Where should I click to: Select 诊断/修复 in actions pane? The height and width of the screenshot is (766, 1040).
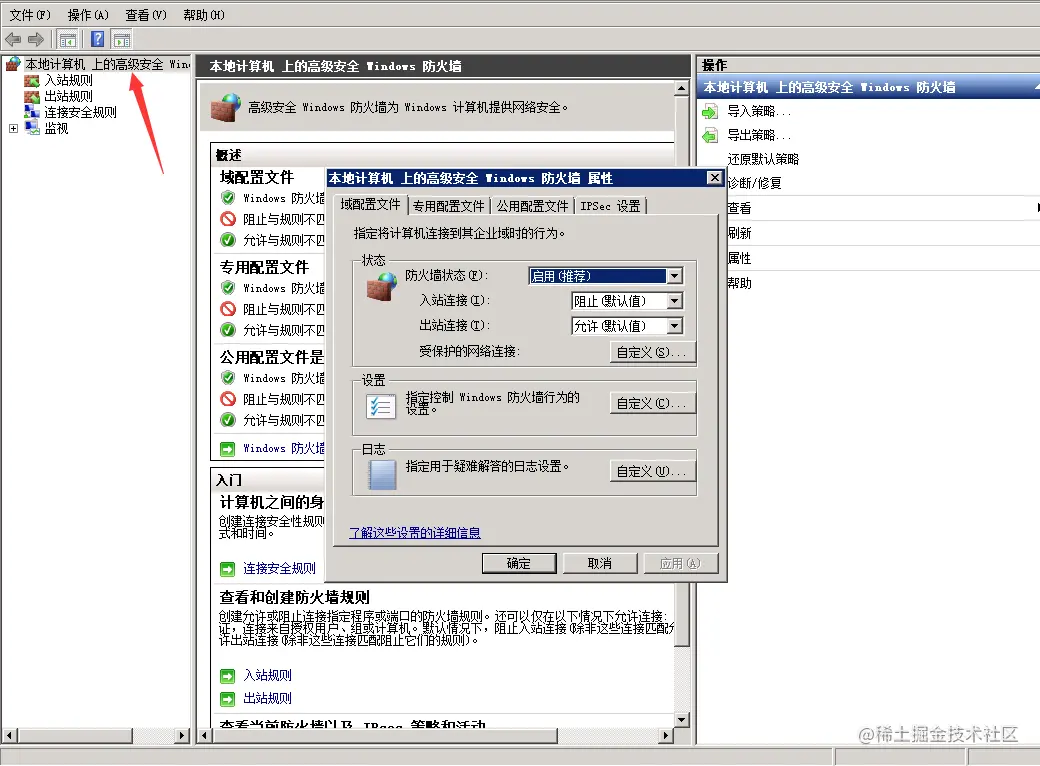754,183
